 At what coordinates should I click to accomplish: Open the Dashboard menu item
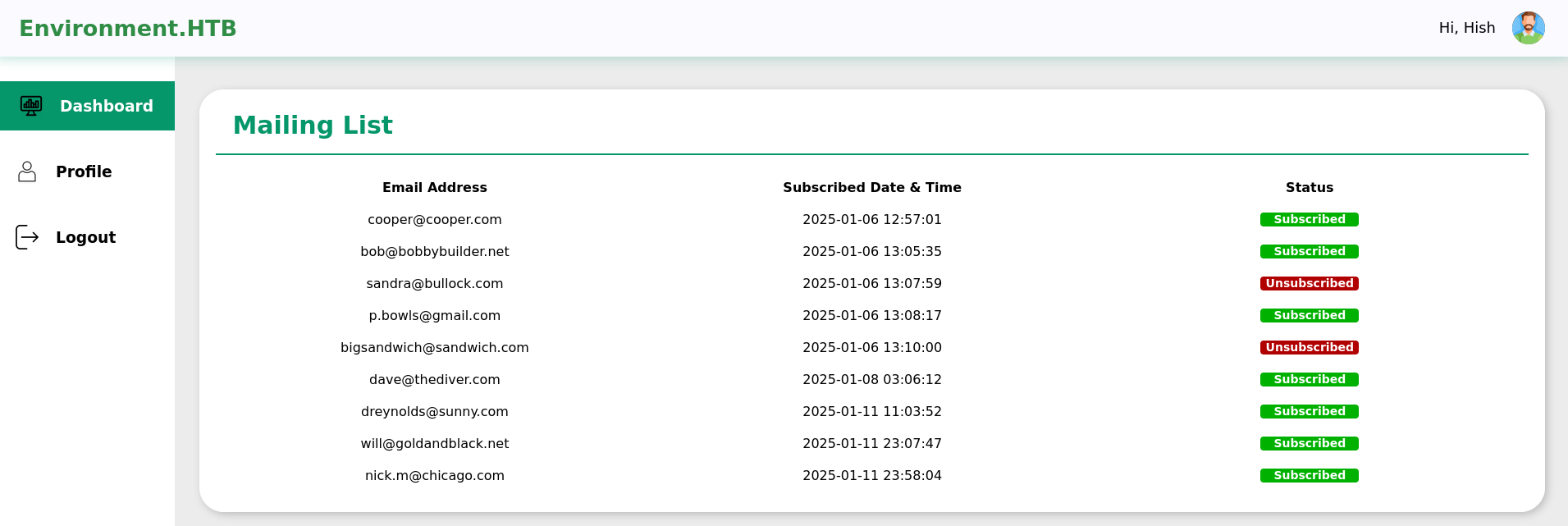point(106,106)
